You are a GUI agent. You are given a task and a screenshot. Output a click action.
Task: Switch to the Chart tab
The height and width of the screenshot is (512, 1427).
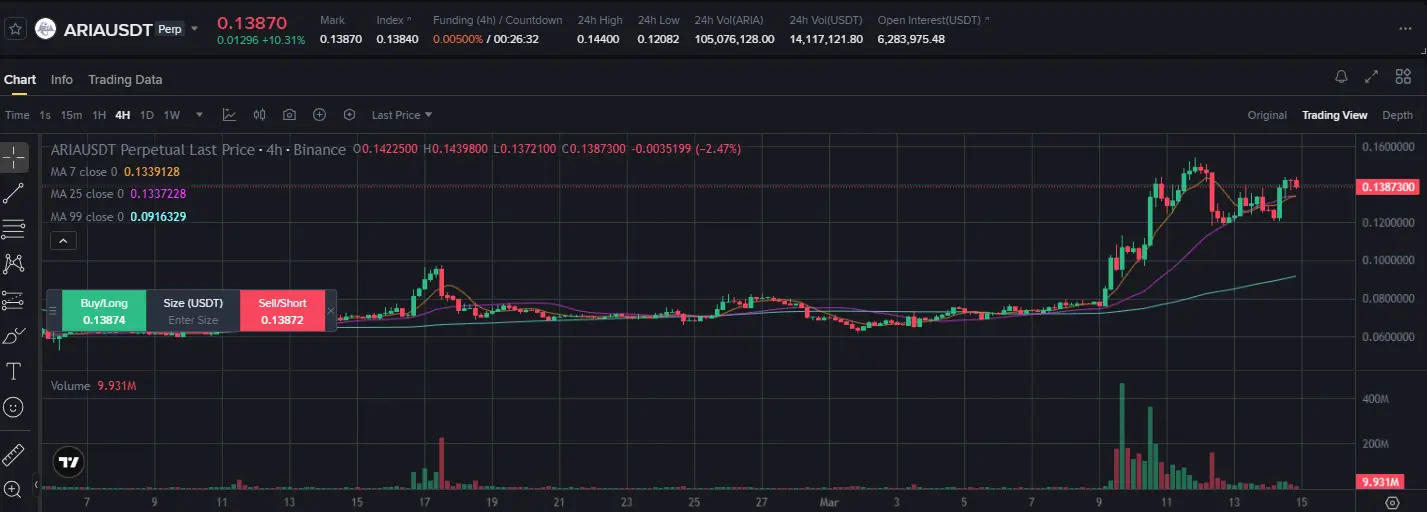point(20,80)
